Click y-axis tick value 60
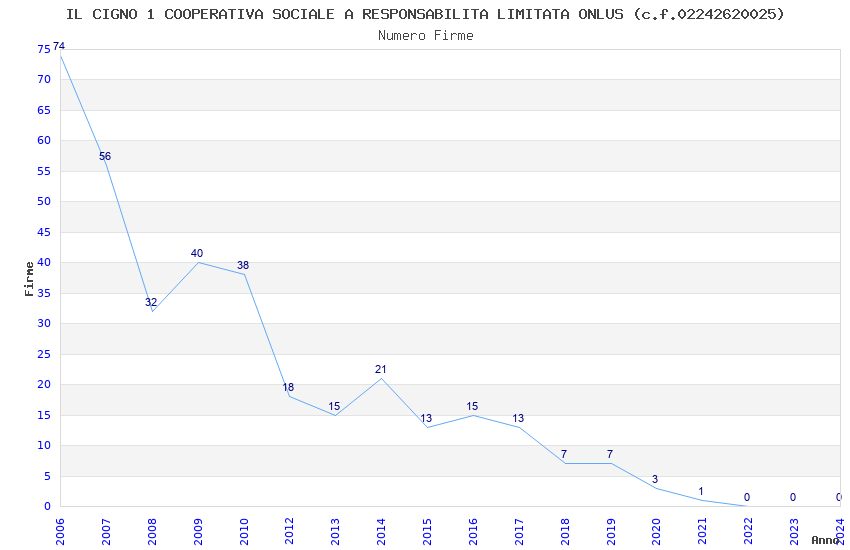850x550 pixels. 44,140
